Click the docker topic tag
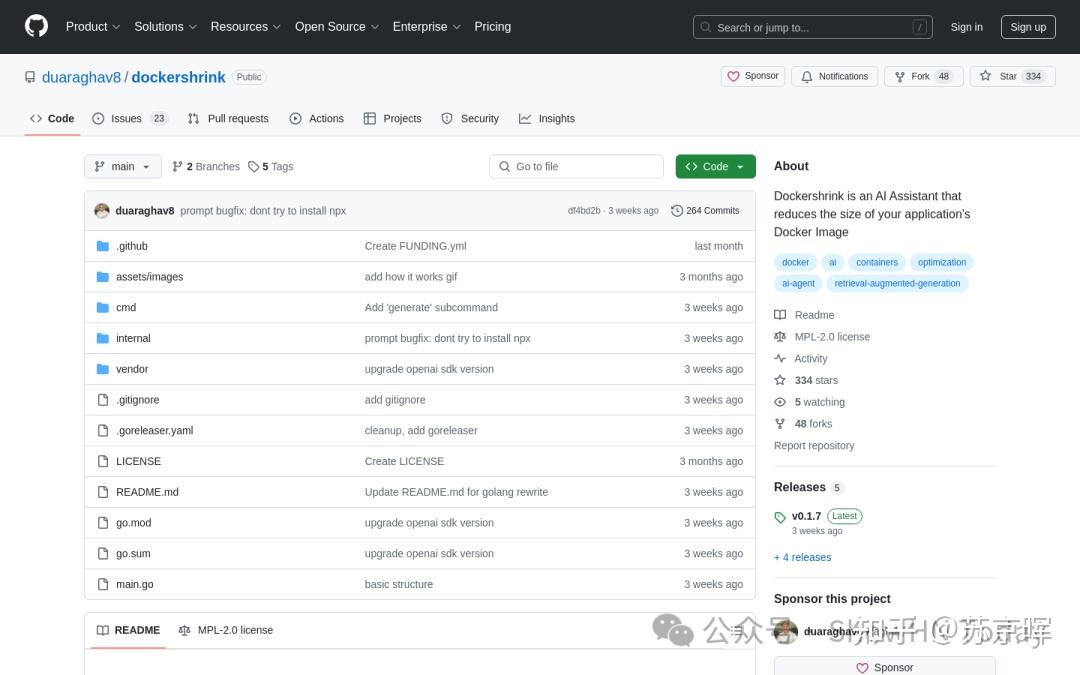 [795, 262]
